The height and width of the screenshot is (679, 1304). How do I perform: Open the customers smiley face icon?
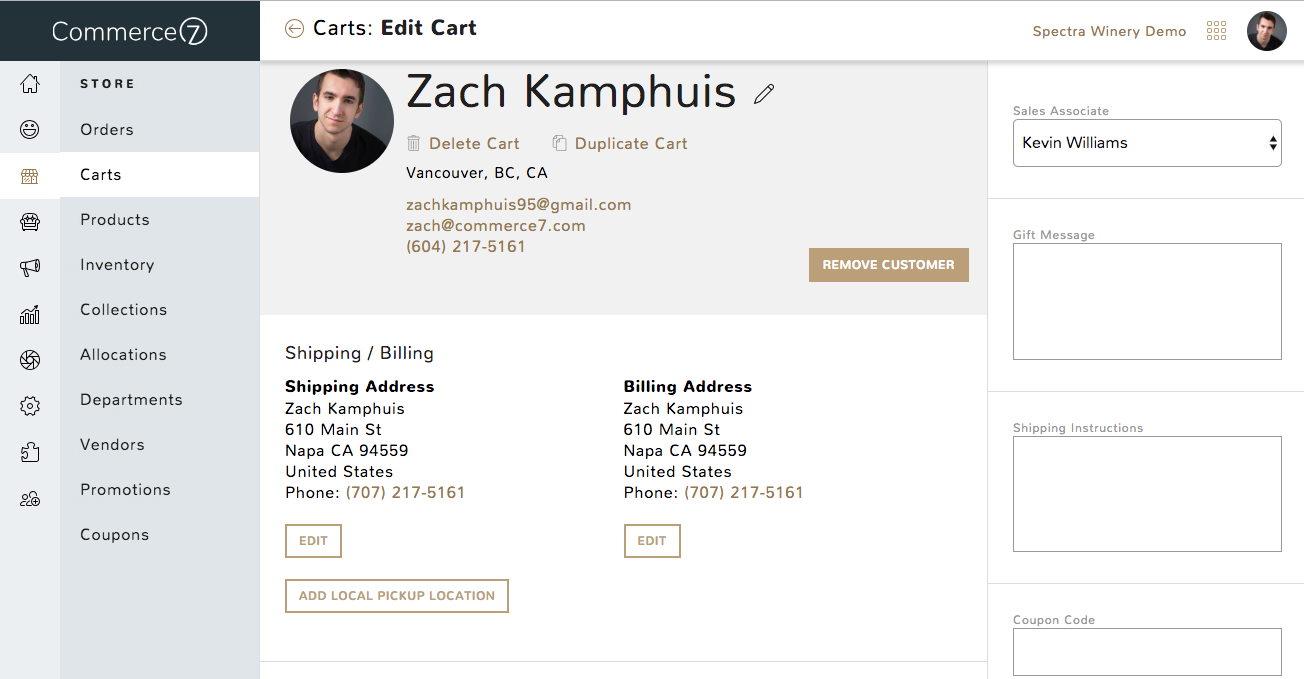(30, 129)
